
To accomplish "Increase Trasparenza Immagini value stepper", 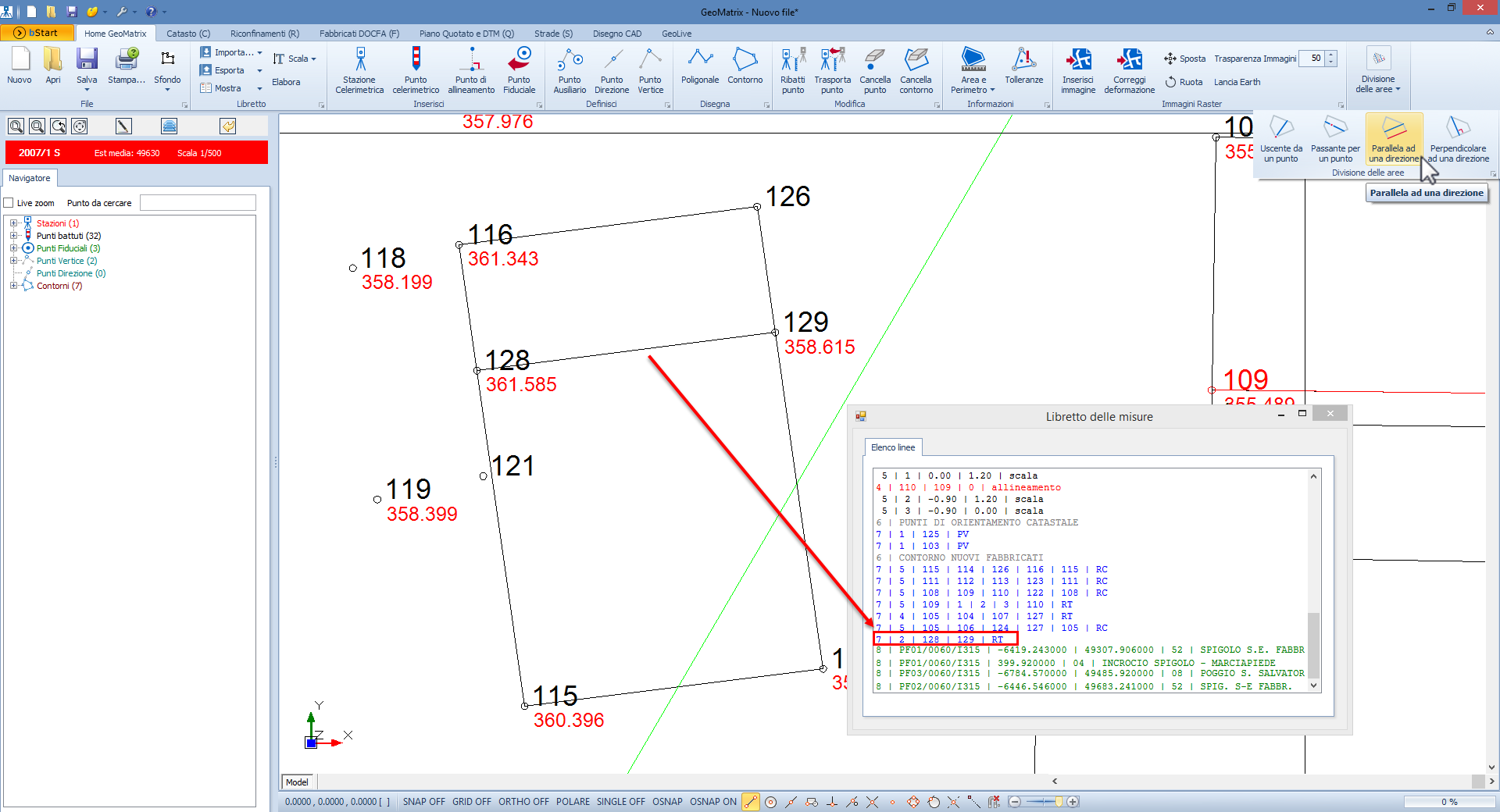I will [x=1331, y=55].
